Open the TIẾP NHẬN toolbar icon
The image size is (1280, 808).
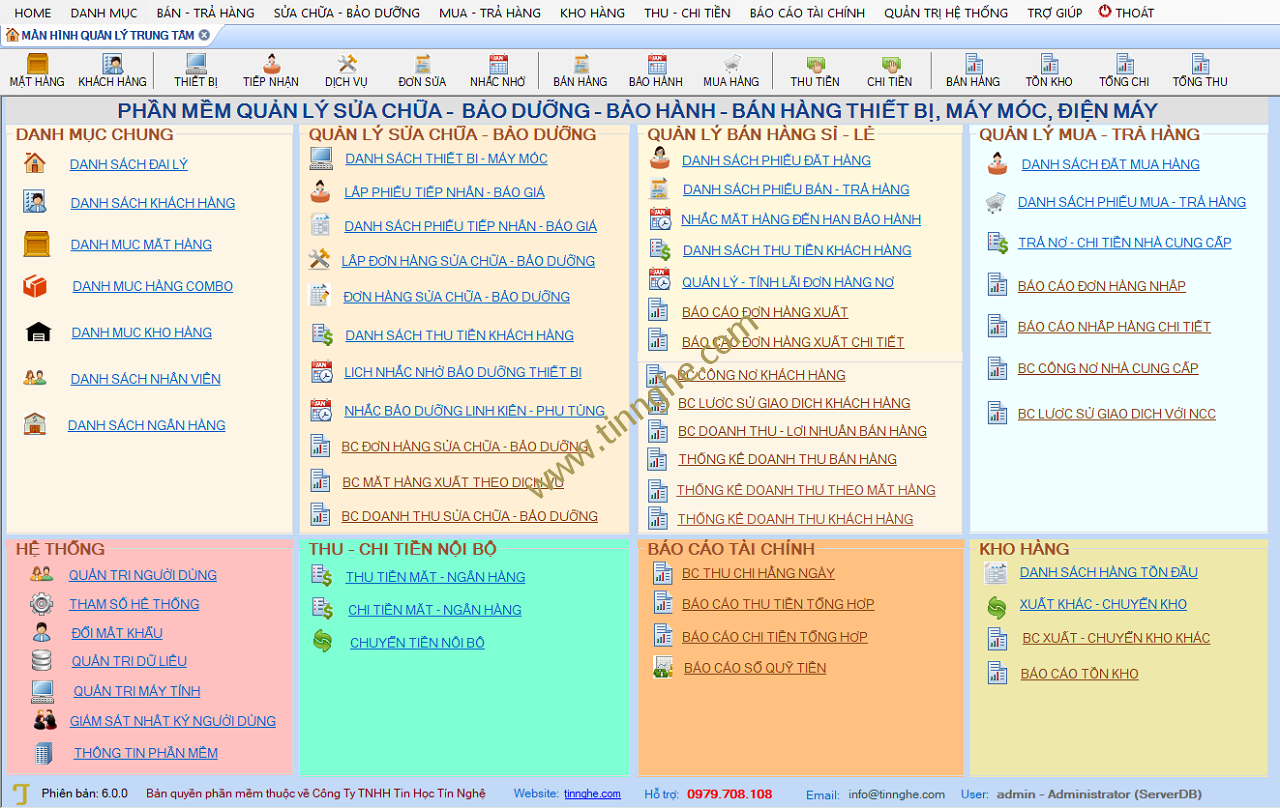[x=270, y=71]
